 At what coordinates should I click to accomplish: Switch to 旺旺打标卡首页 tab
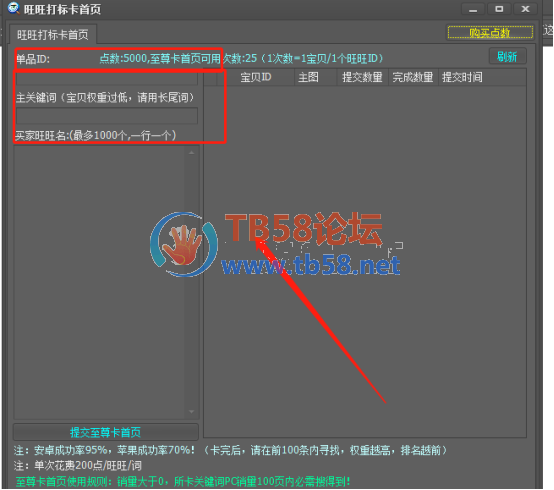click(x=53, y=35)
